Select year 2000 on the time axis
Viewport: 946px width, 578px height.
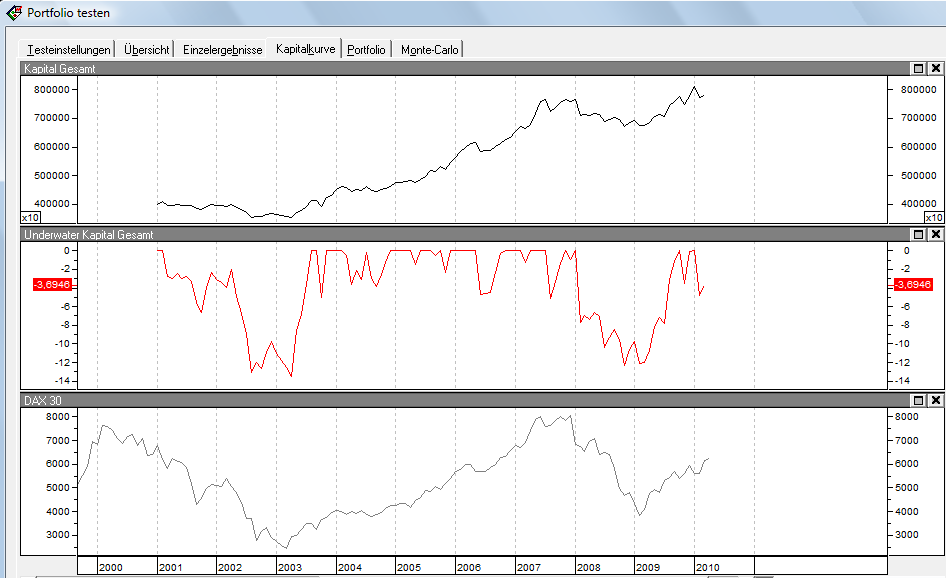(110, 567)
